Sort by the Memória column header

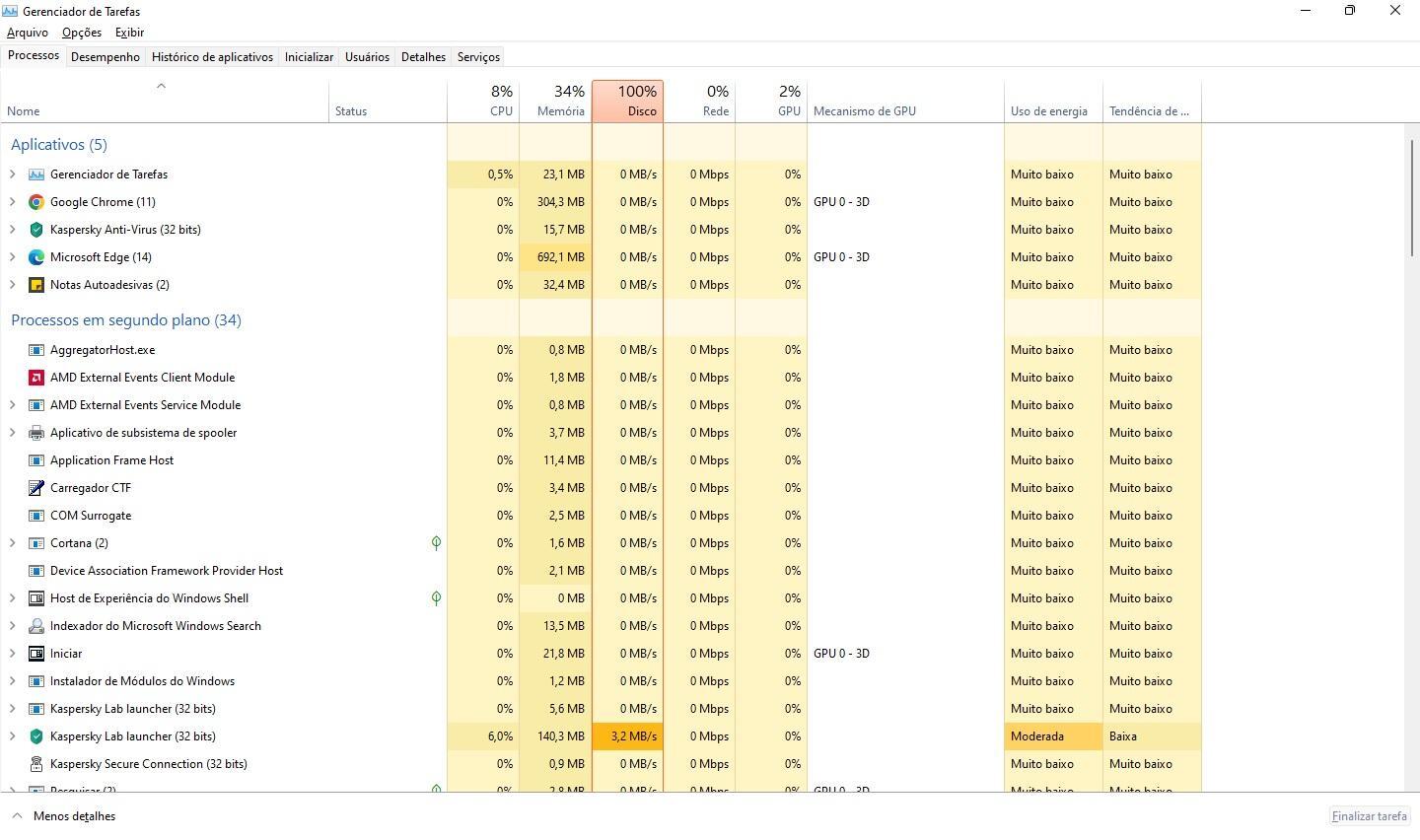click(555, 102)
